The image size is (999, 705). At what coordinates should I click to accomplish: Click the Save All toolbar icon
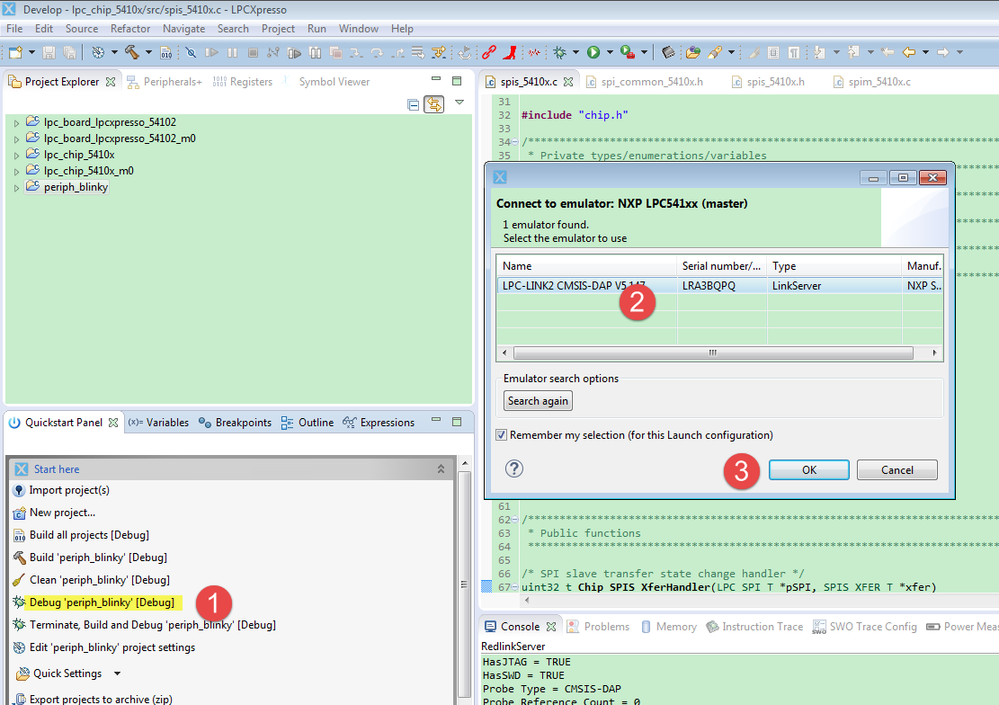69,52
